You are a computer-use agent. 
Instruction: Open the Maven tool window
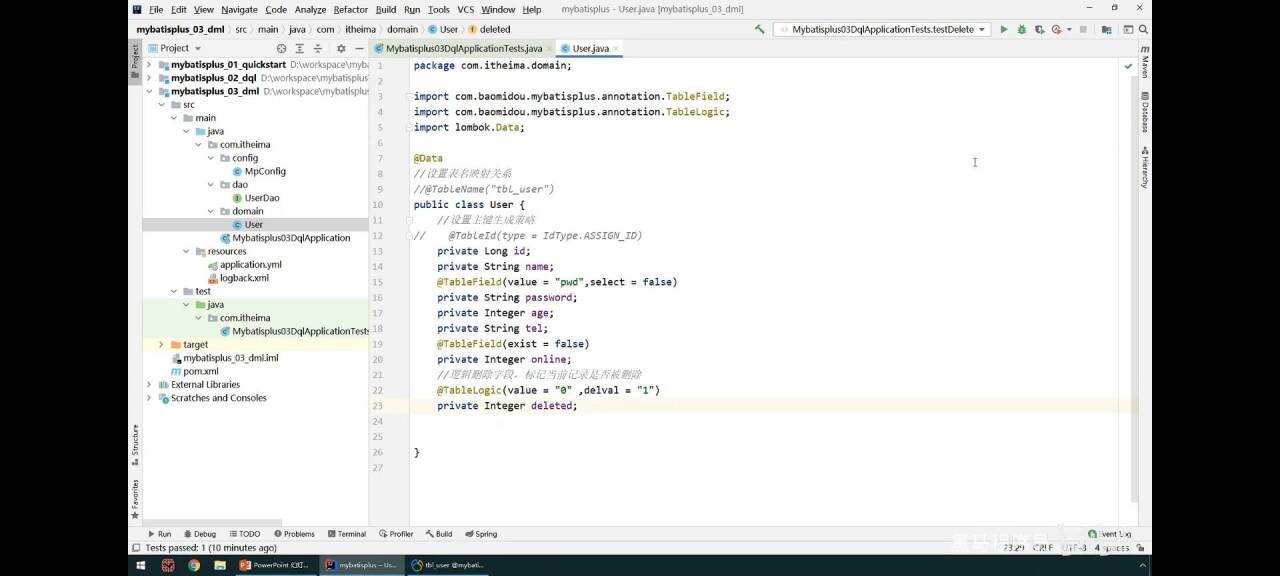tap(1144, 62)
